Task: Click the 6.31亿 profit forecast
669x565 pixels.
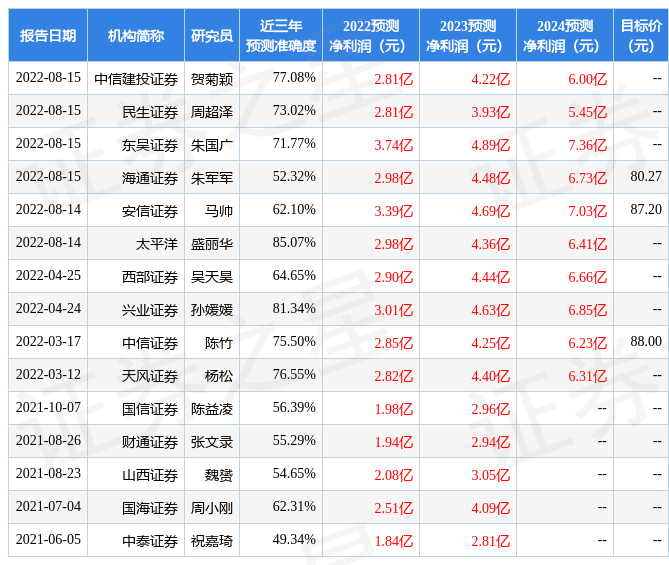Action: (588, 376)
